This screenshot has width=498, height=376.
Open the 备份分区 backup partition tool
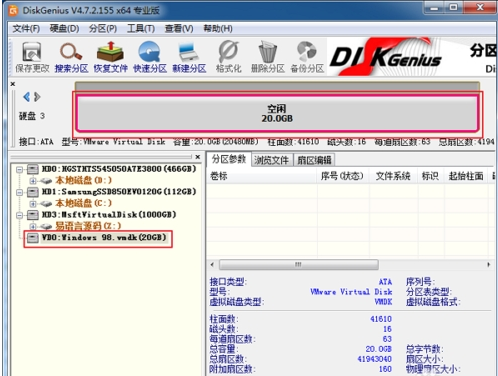[307, 57]
